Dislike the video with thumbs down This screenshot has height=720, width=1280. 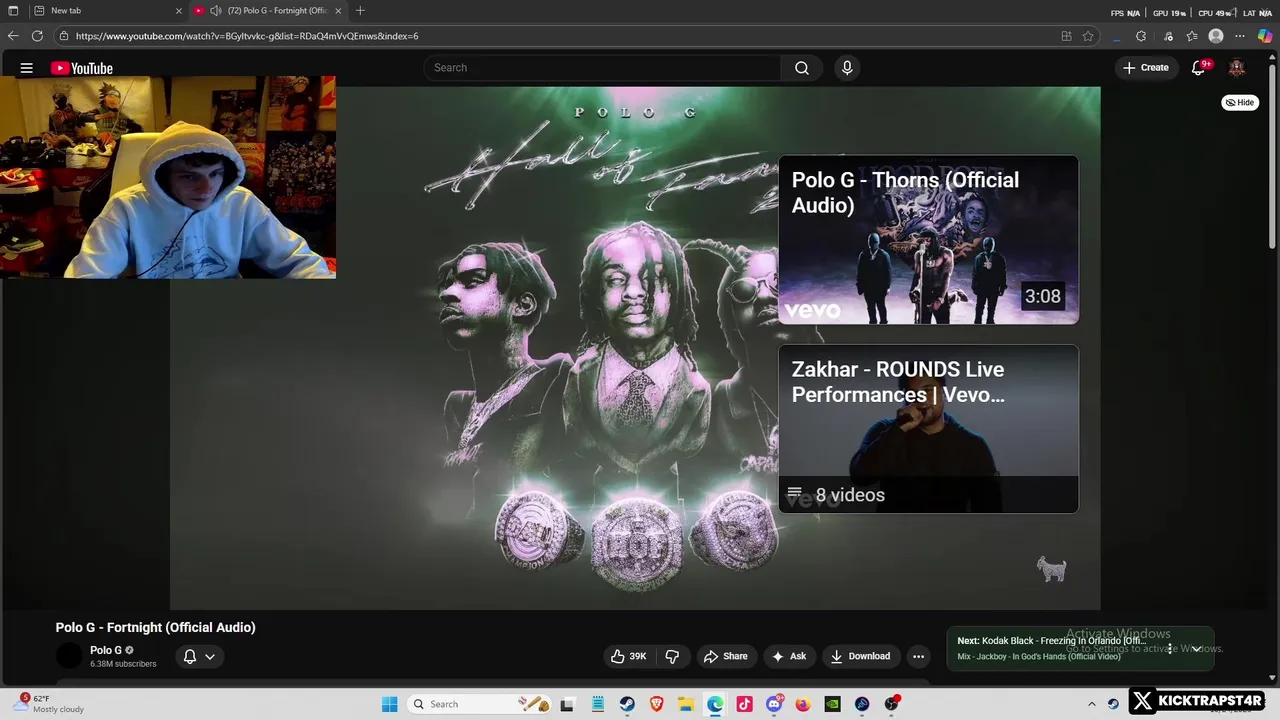click(672, 656)
